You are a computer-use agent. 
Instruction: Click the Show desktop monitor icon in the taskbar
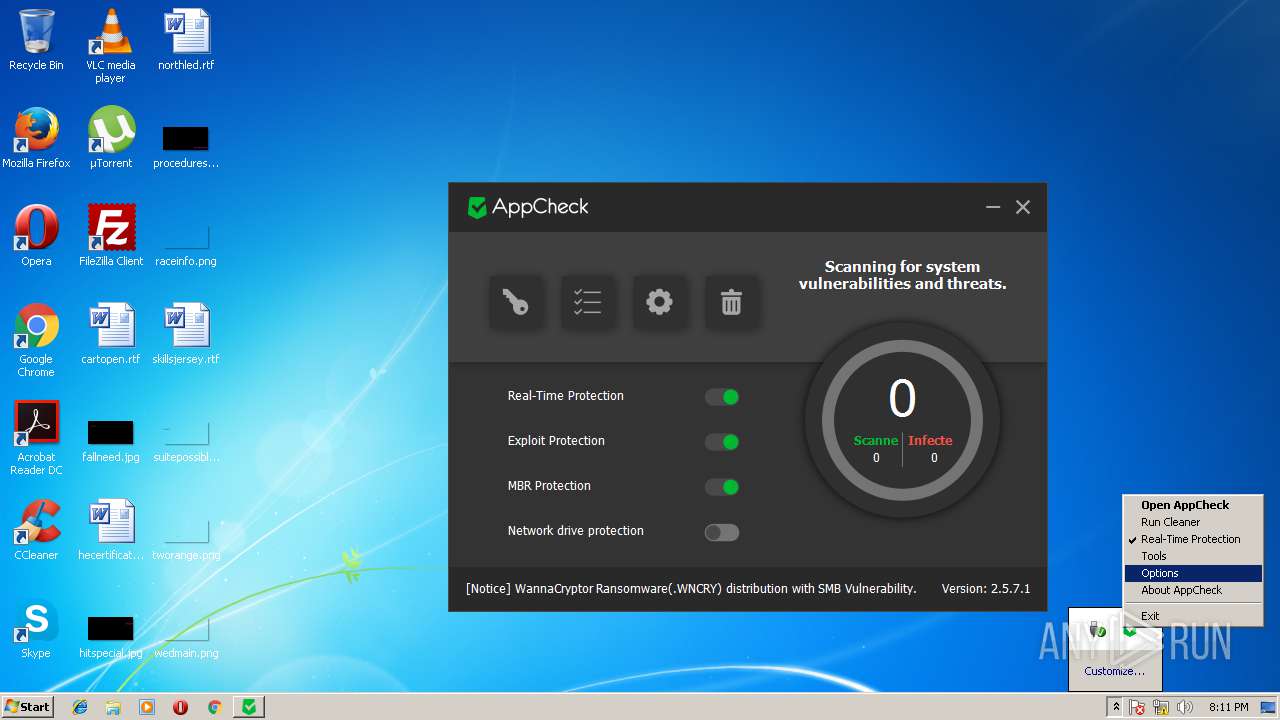[x=1270, y=707]
